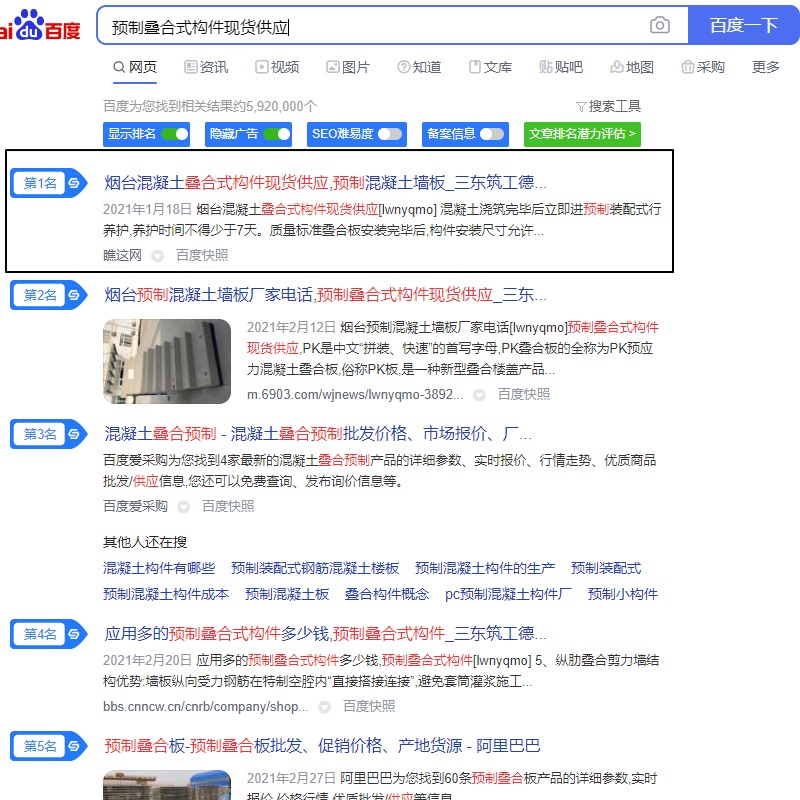This screenshot has width=800, height=800.
Task: Open the Baidu logo homepage
Action: pyautogui.click(x=40, y=26)
